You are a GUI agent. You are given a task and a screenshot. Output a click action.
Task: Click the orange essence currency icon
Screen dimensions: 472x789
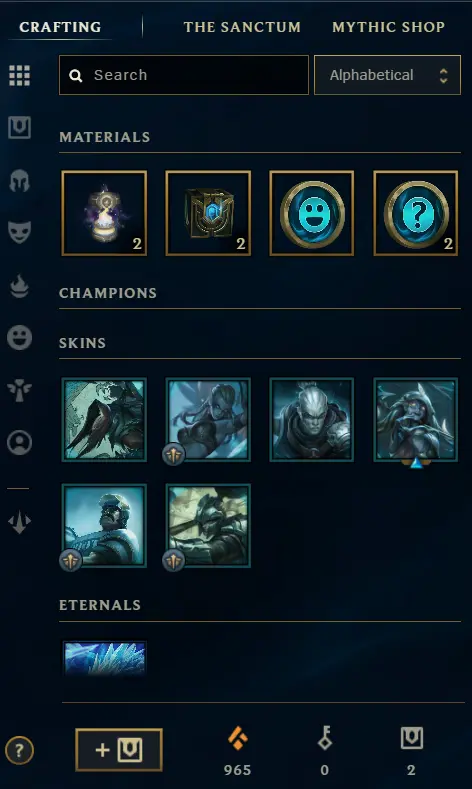coord(238,739)
